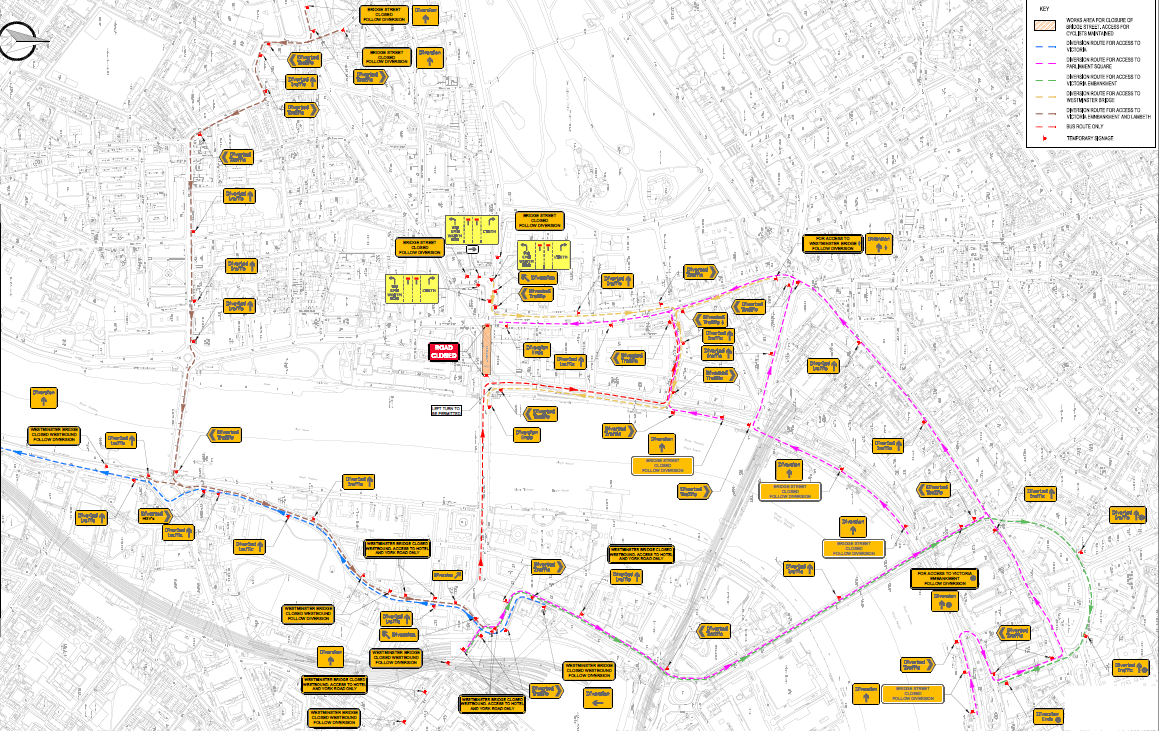Image resolution: width=1159 pixels, height=731 pixels.
Task: Click the For Access to Westminster Bridge sign
Action: 832,244
